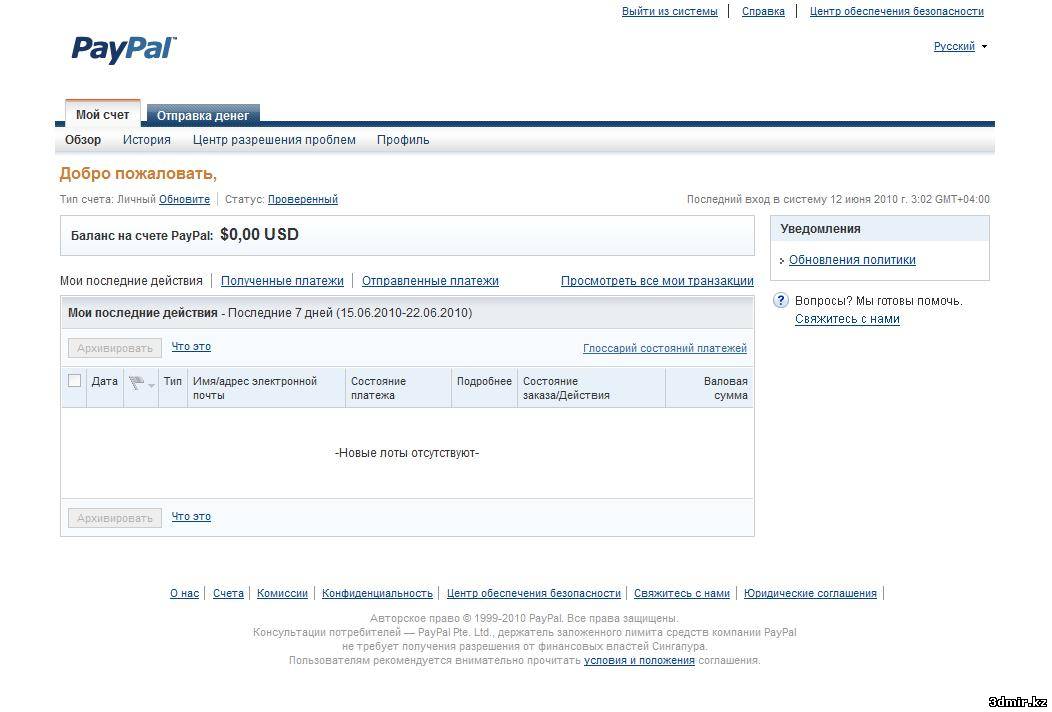Go to Центр разрешения проблем
1052x712 pixels.
click(274, 140)
